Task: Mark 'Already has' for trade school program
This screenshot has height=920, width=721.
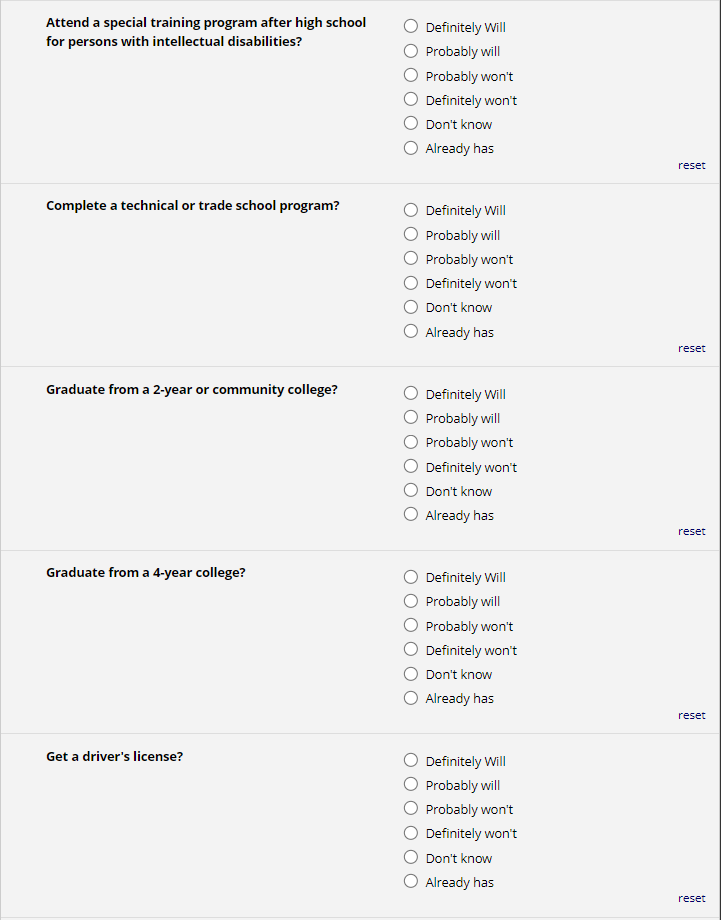Action: coord(411,332)
